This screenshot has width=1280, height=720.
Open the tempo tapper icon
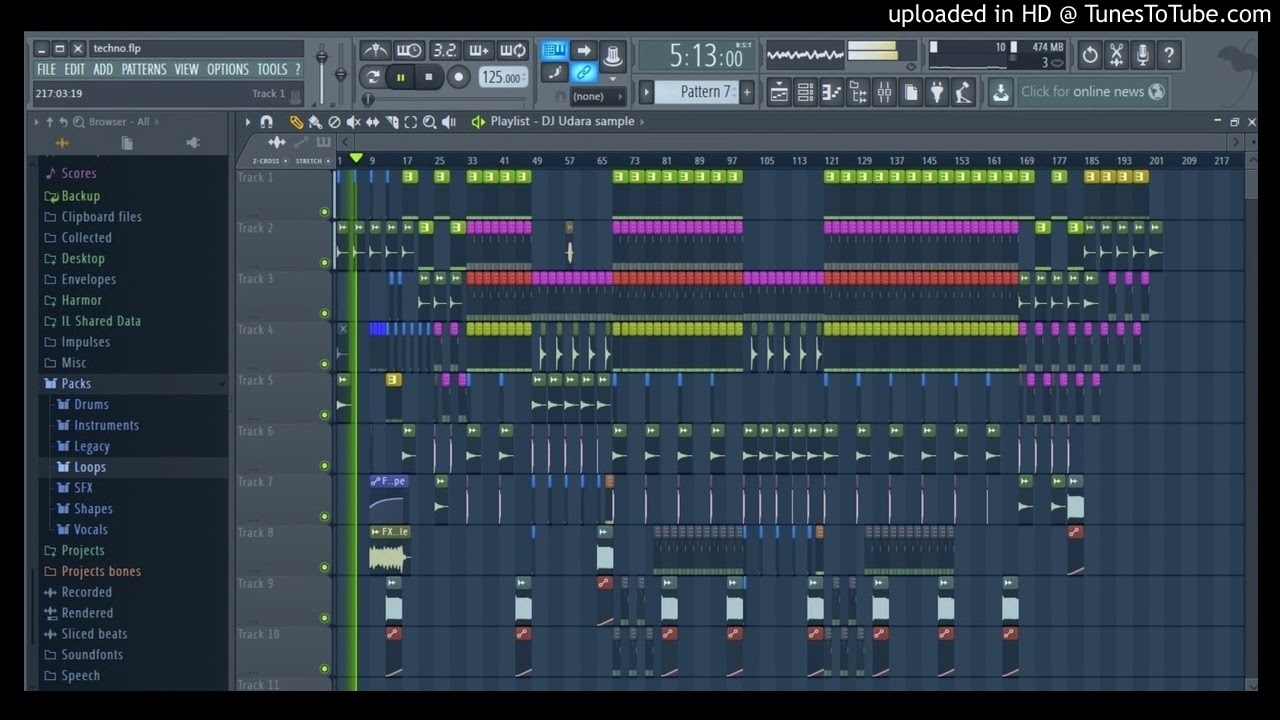pos(963,92)
